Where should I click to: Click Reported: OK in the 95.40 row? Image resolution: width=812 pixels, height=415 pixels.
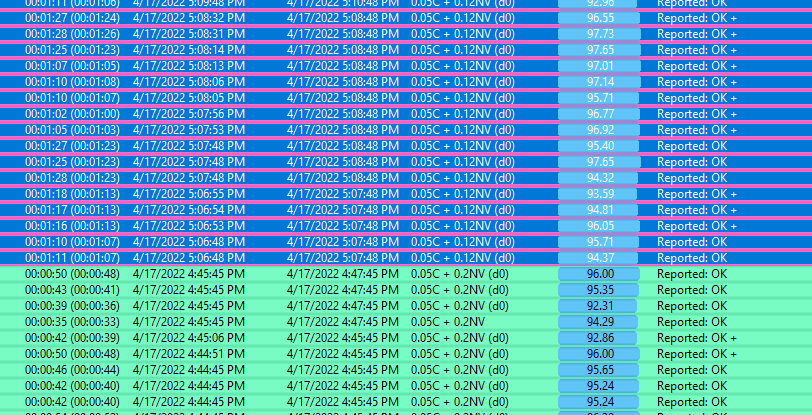[x=692, y=146]
